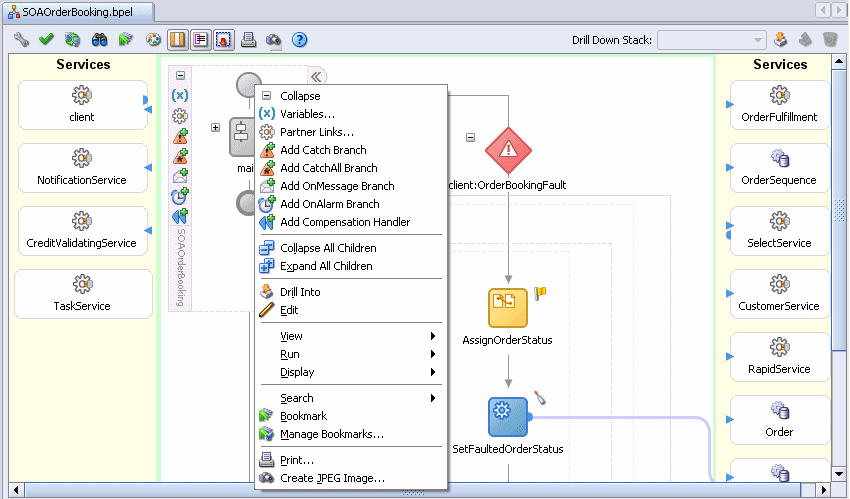
Task: Click compensation handler icon in scope strip
Action: (180, 216)
